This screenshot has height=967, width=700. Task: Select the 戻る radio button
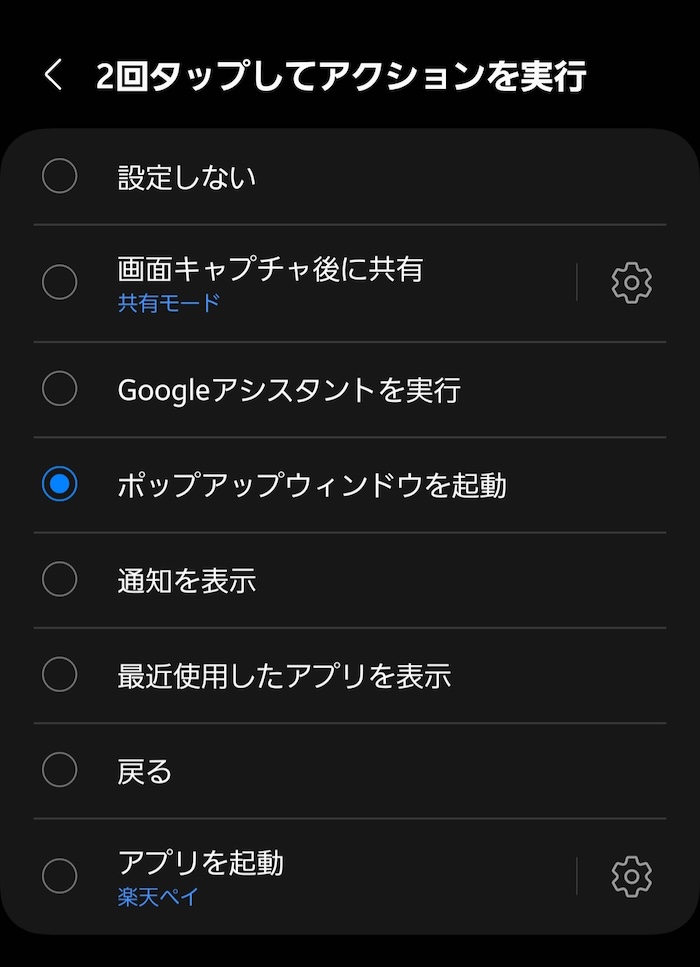(59, 770)
